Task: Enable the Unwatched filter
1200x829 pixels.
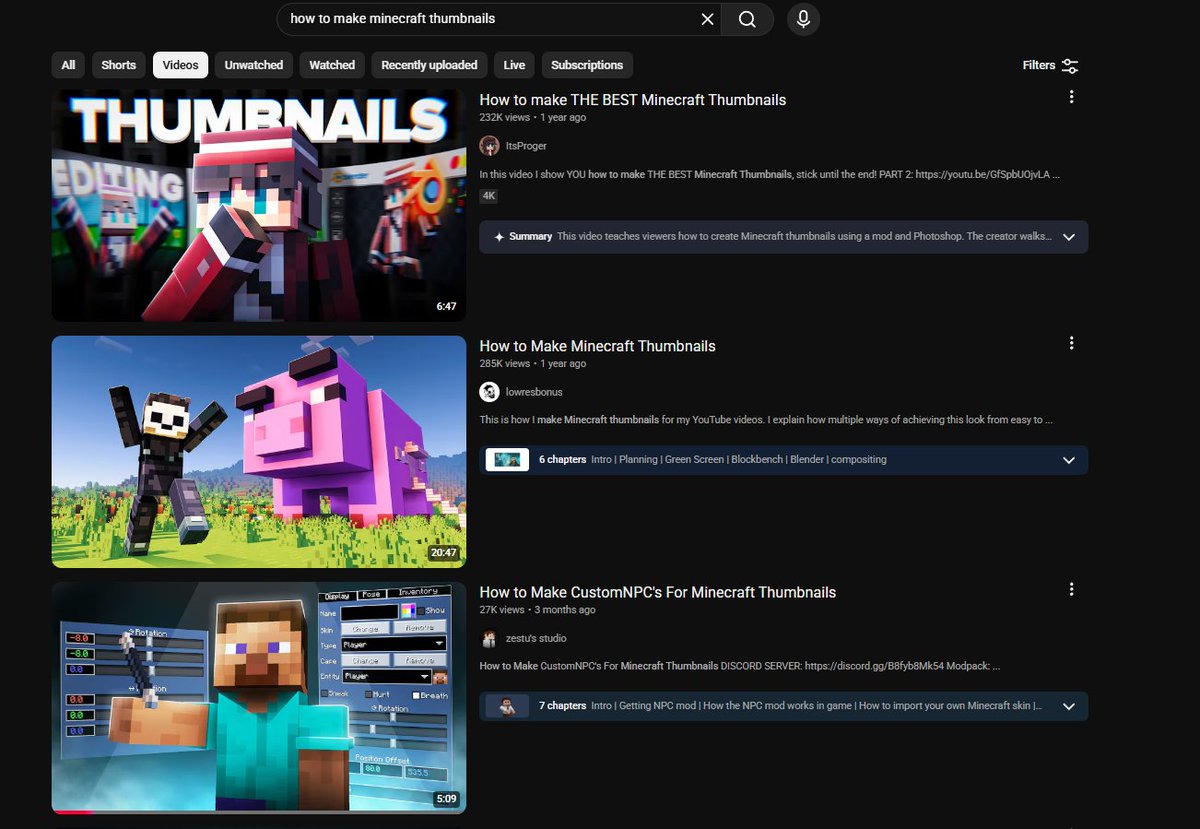Action: [253, 64]
